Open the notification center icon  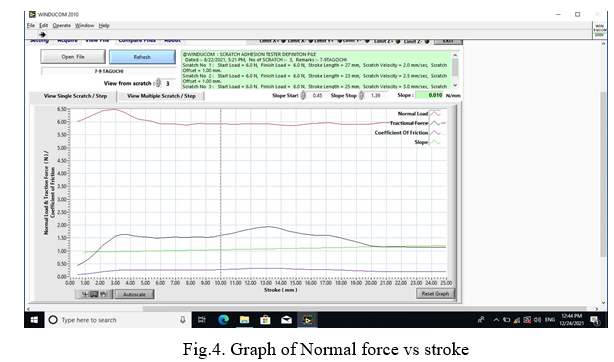pos(594,320)
